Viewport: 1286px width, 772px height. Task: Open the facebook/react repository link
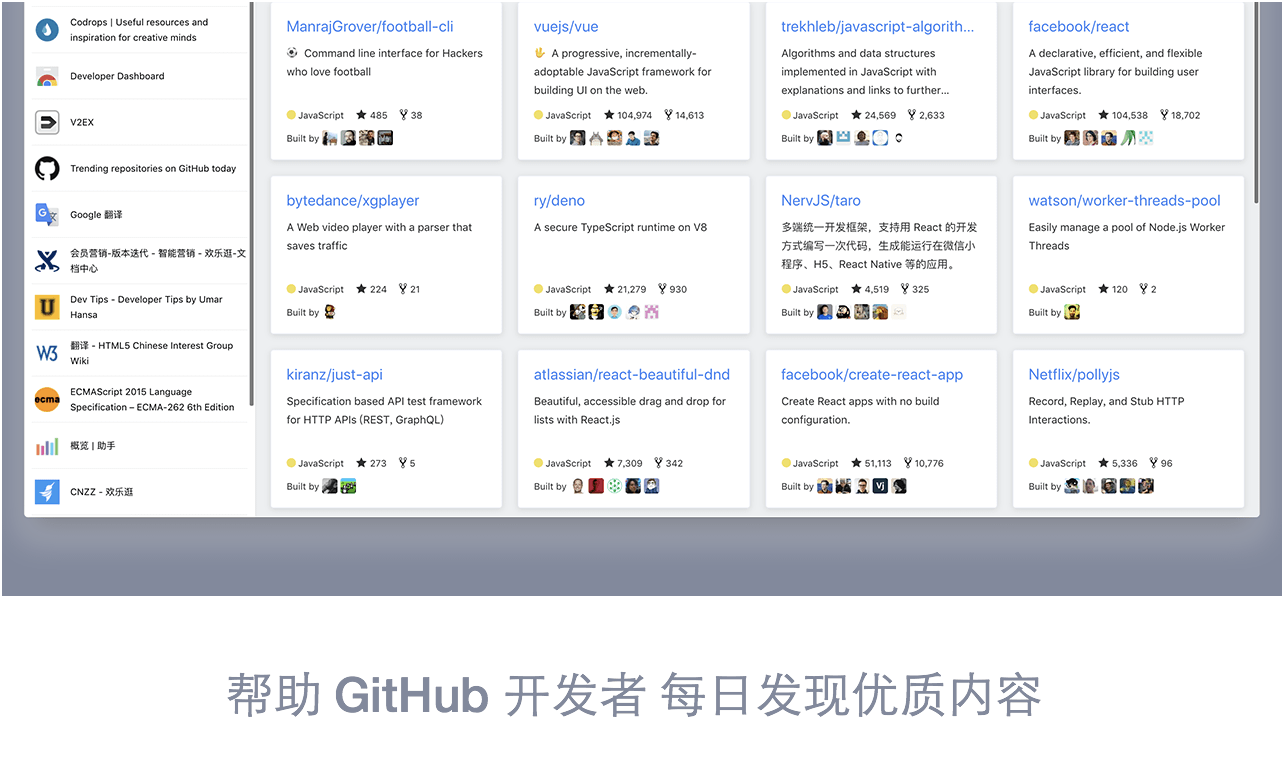tap(1079, 27)
